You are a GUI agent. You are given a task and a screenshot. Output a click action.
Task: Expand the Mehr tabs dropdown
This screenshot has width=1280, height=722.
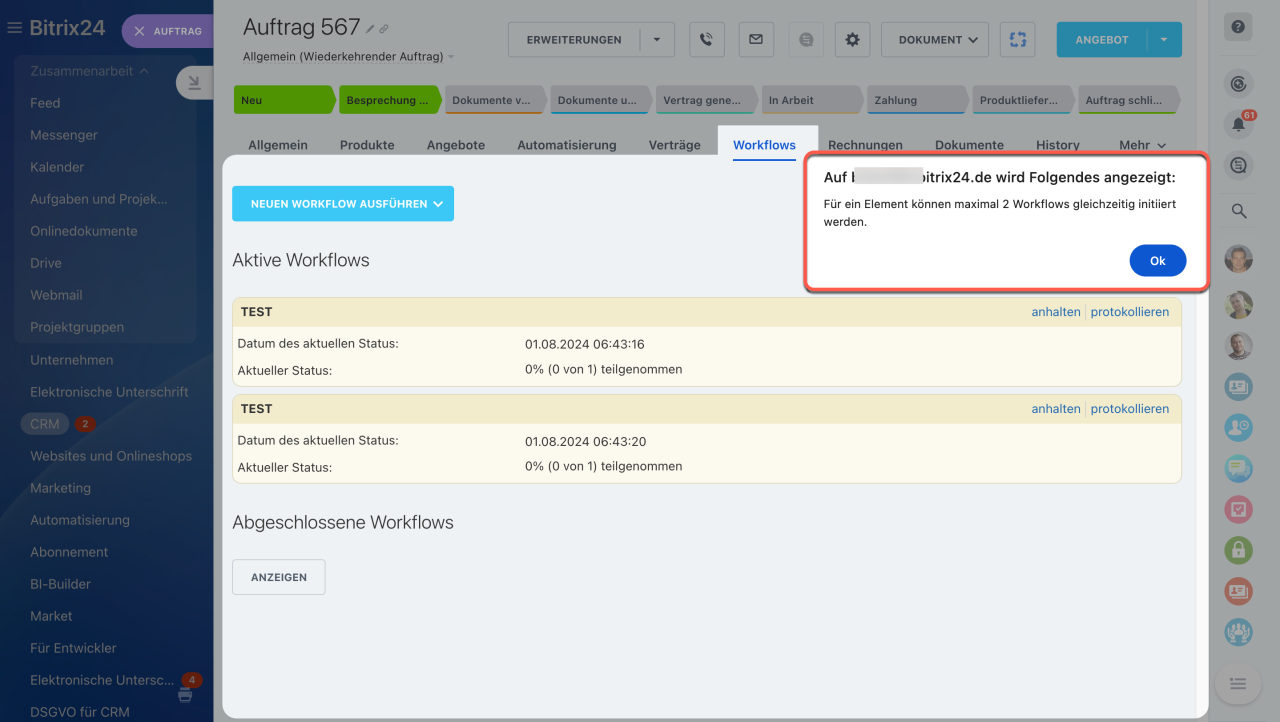coord(1143,145)
